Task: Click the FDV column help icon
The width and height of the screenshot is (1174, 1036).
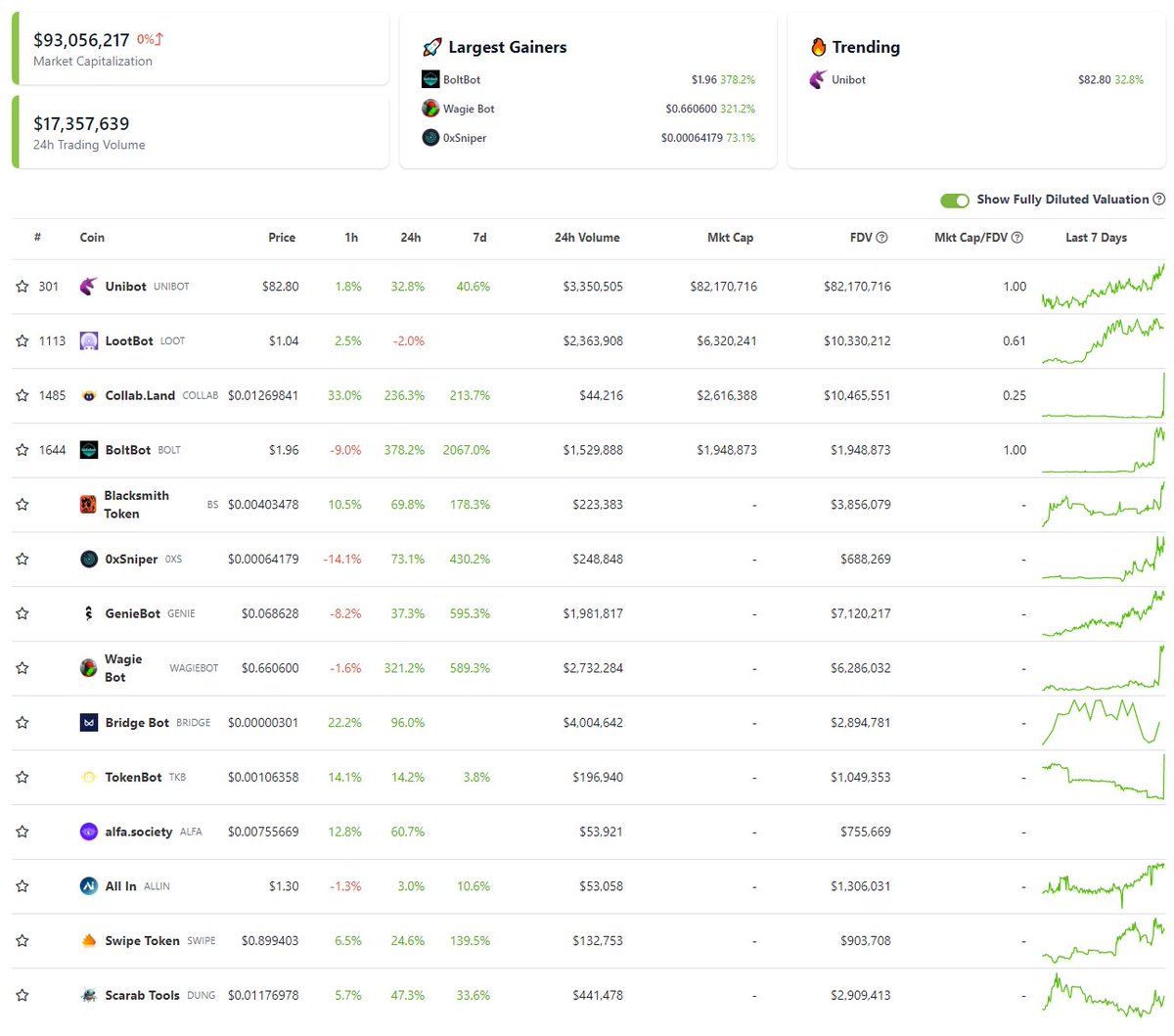Action: point(881,238)
